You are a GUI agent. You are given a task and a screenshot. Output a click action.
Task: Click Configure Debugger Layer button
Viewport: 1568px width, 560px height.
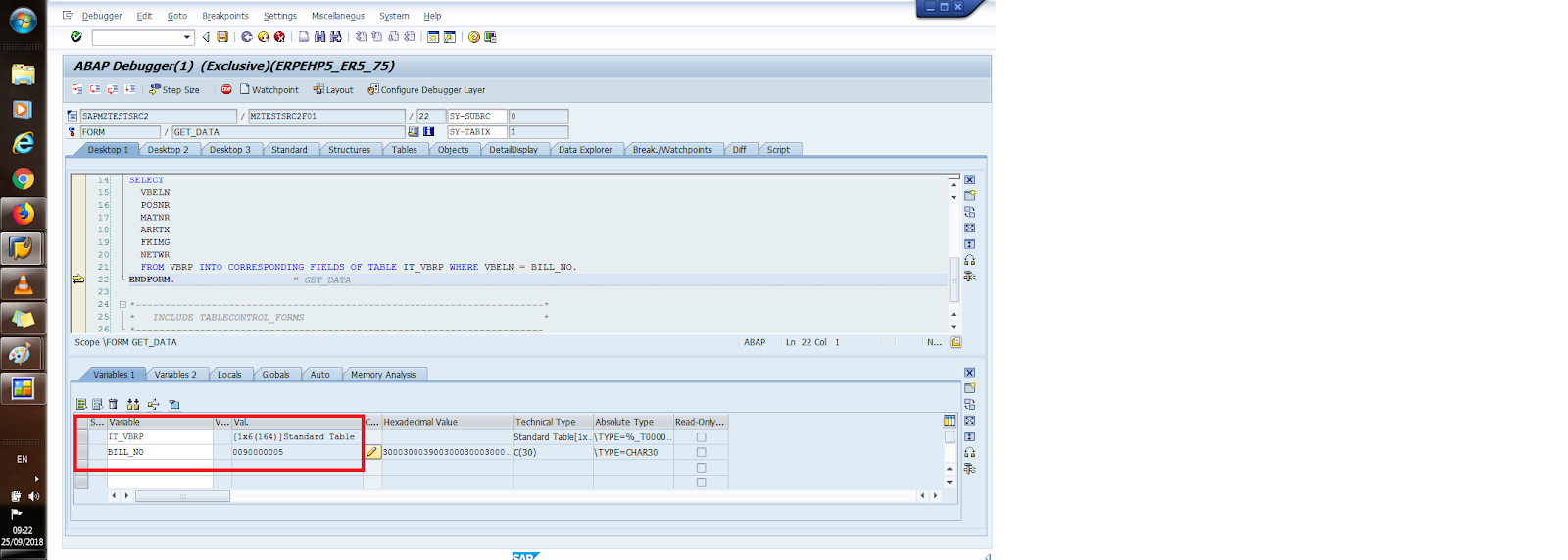(x=426, y=89)
